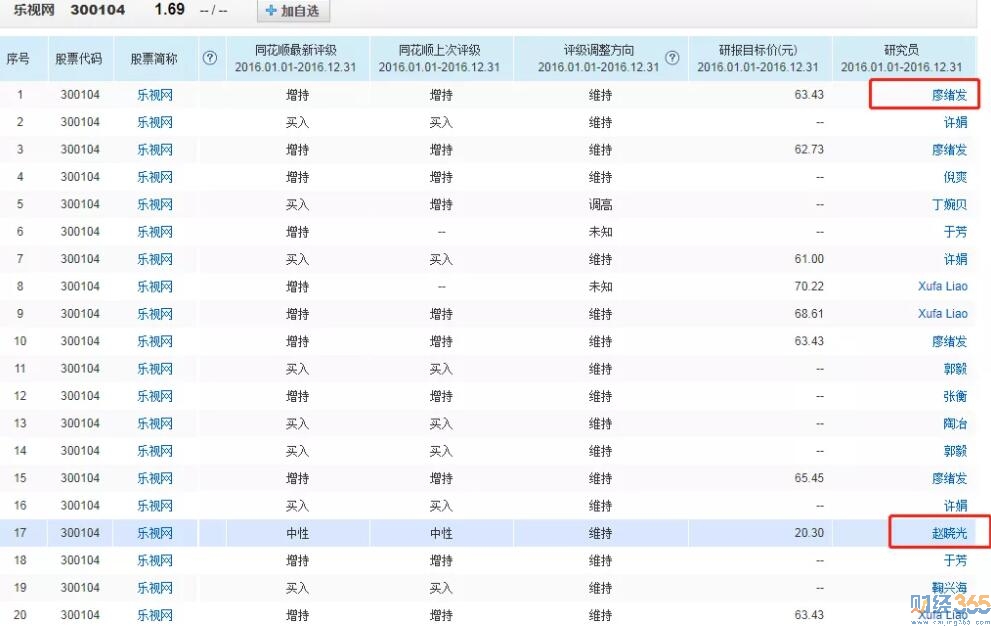Click 买入 latest rating in row 2
991x626 pixels.
[297, 122]
